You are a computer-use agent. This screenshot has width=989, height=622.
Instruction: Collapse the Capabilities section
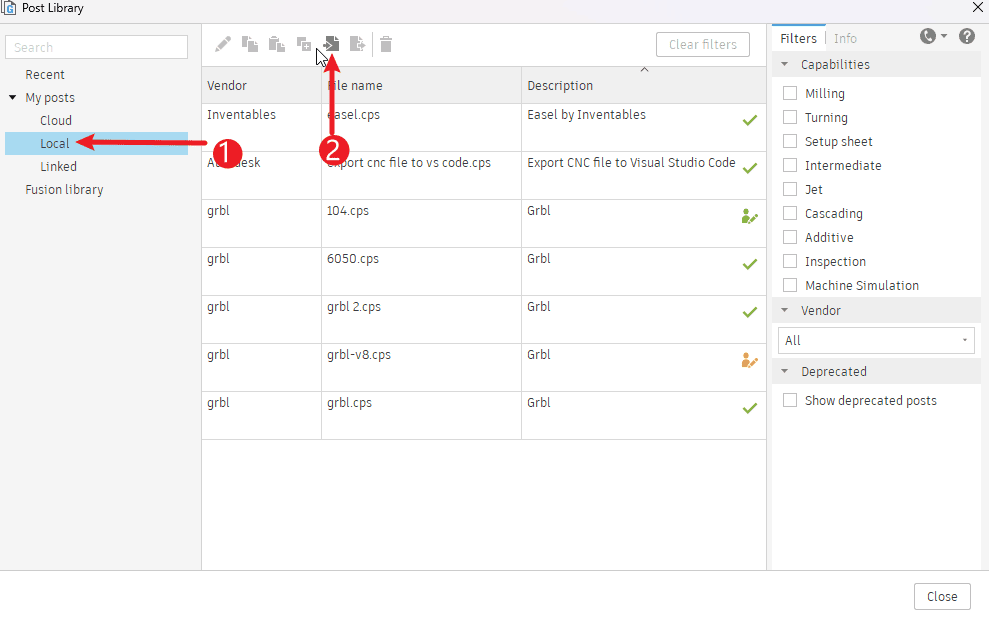(784, 64)
